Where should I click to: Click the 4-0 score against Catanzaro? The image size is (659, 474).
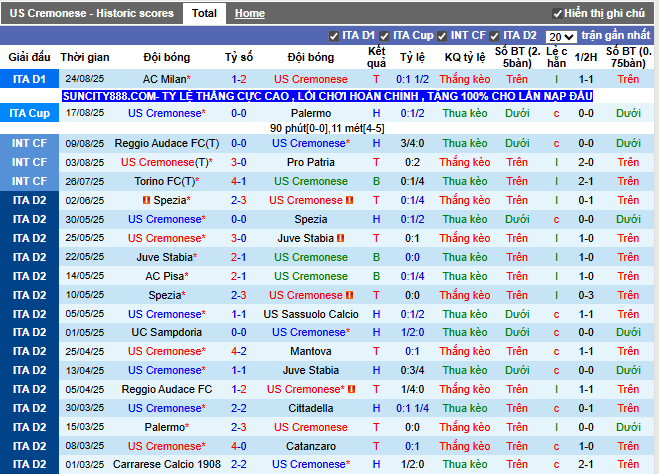239,446
